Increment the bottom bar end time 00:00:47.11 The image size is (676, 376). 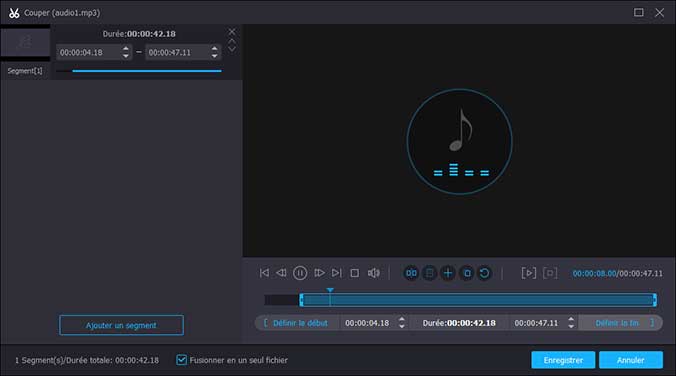[x=571, y=319]
